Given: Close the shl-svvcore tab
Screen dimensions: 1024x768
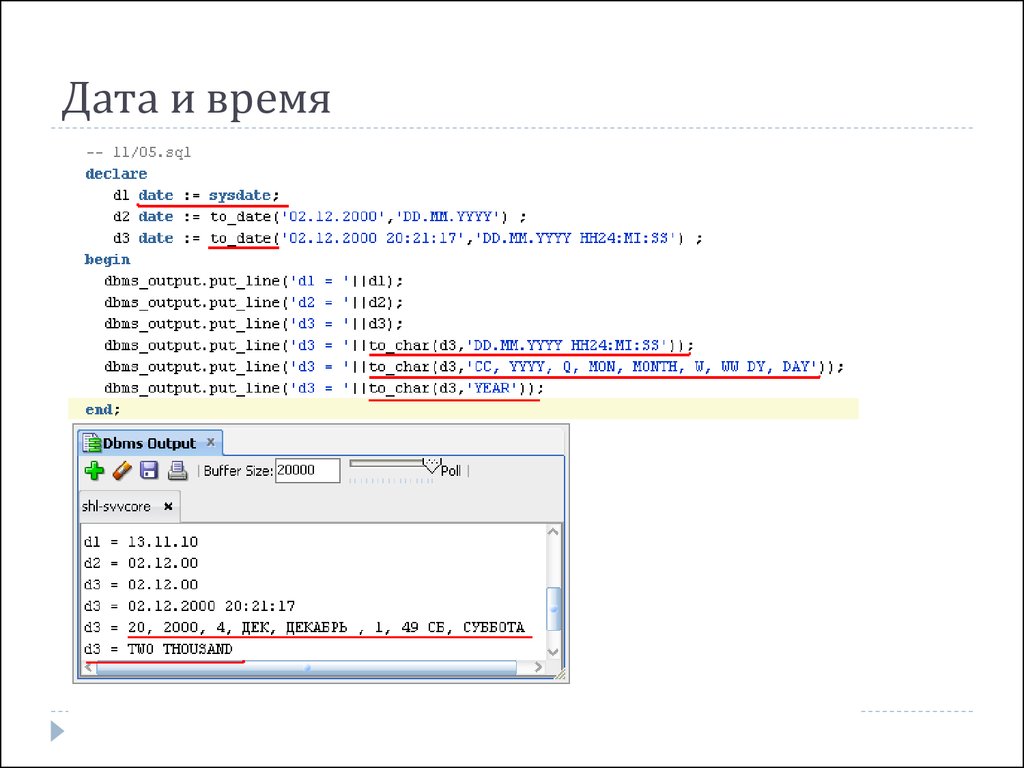Looking at the screenshot, I should pyautogui.click(x=168, y=506).
